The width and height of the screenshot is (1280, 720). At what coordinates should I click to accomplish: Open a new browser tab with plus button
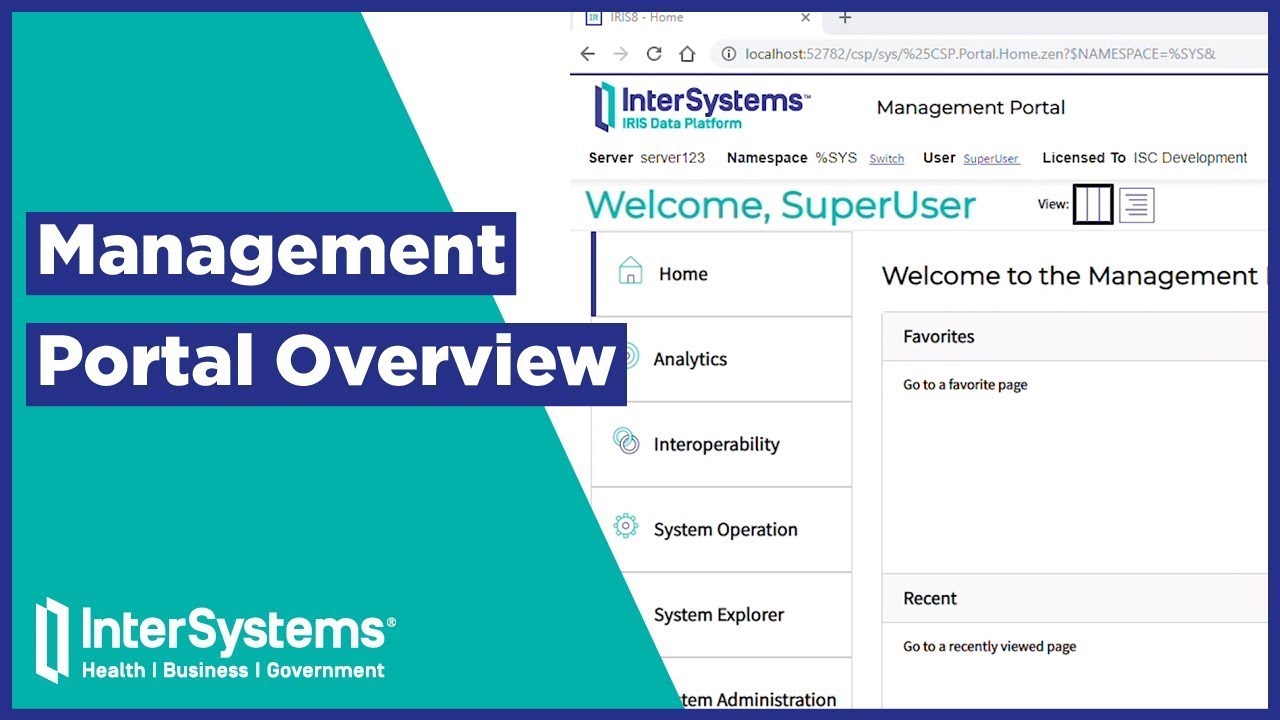click(x=845, y=17)
